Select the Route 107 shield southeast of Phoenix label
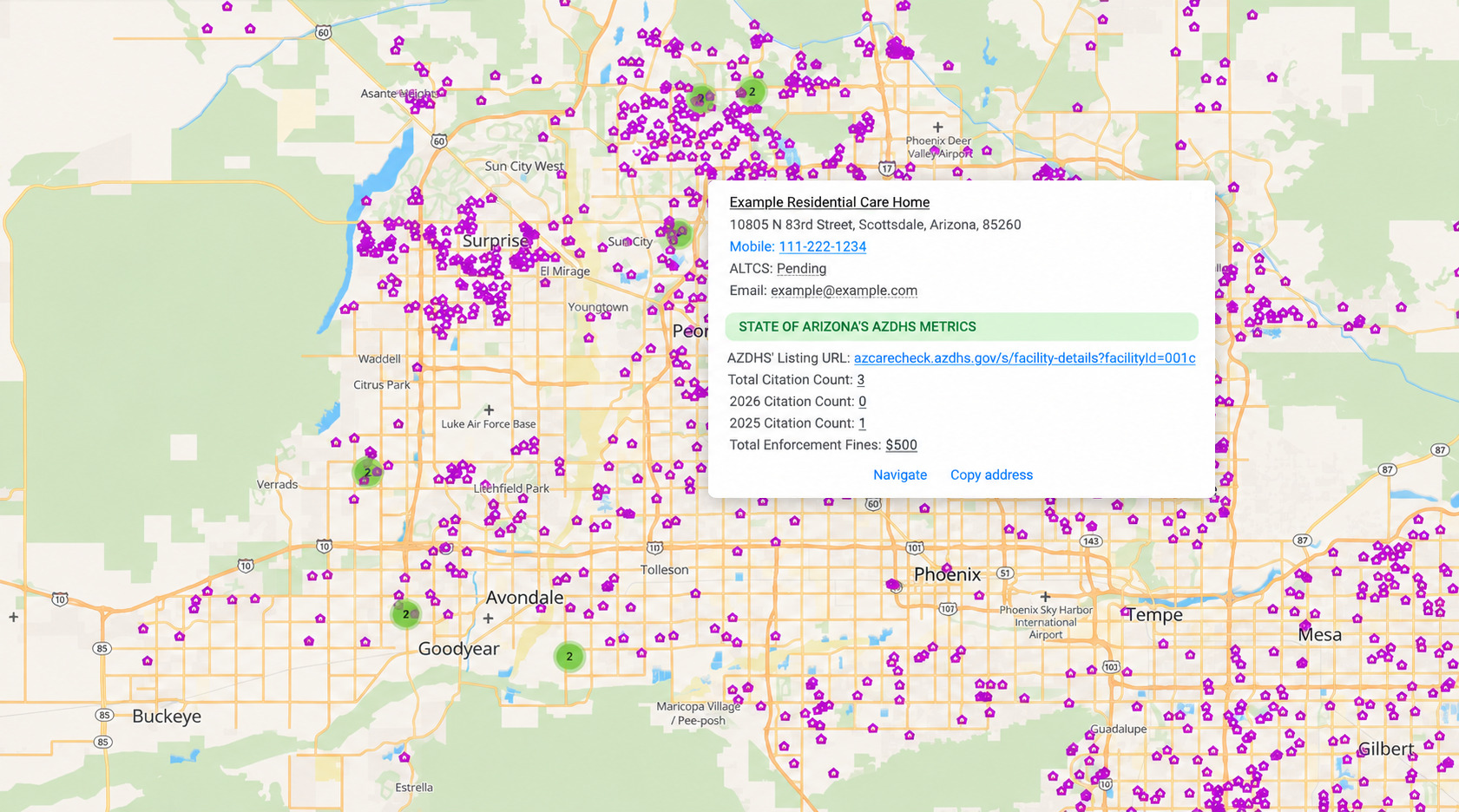Image resolution: width=1459 pixels, height=812 pixels. [948, 609]
